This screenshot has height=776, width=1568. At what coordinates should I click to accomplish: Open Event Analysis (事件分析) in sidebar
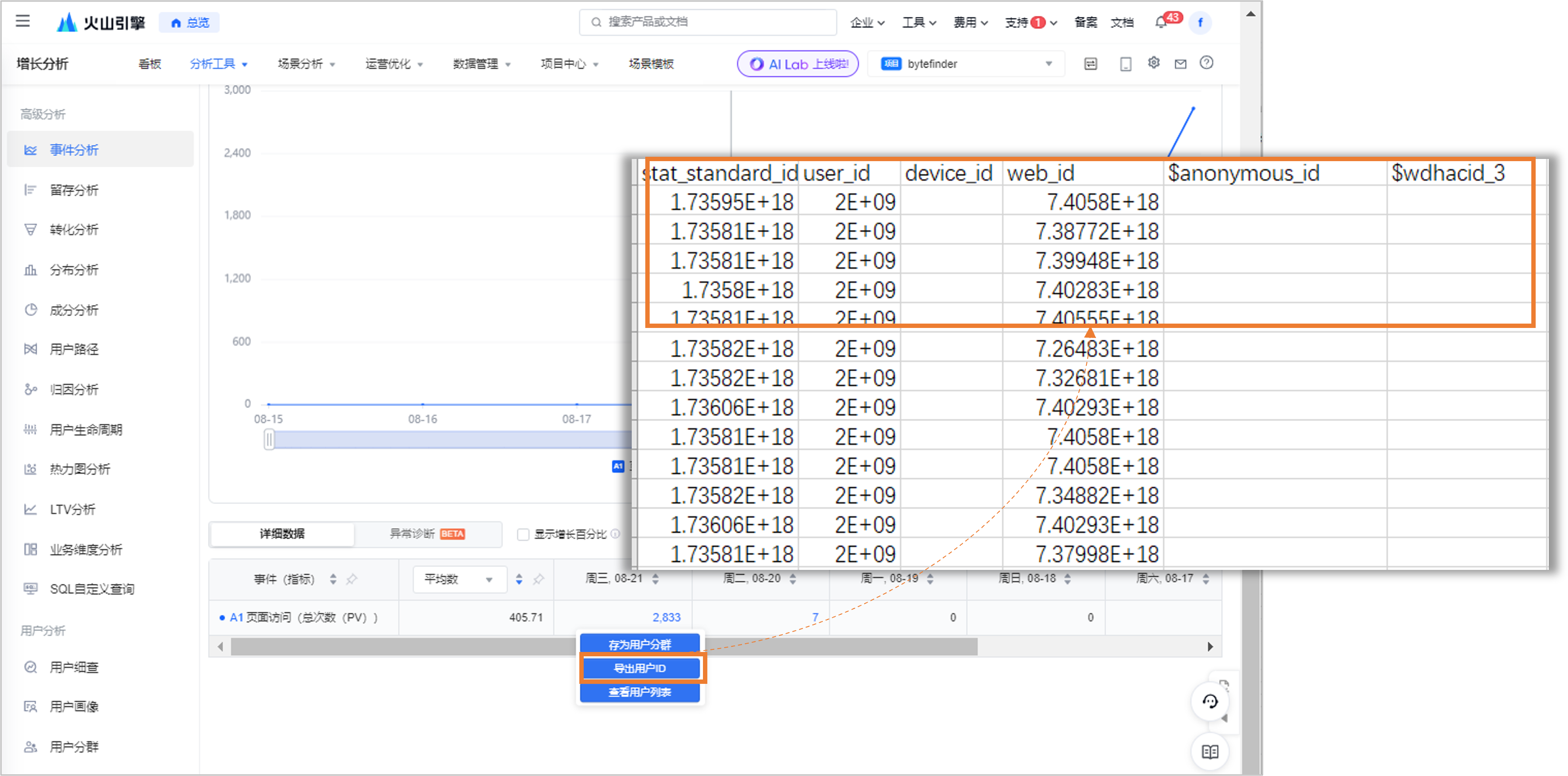pyautogui.click(x=100, y=150)
